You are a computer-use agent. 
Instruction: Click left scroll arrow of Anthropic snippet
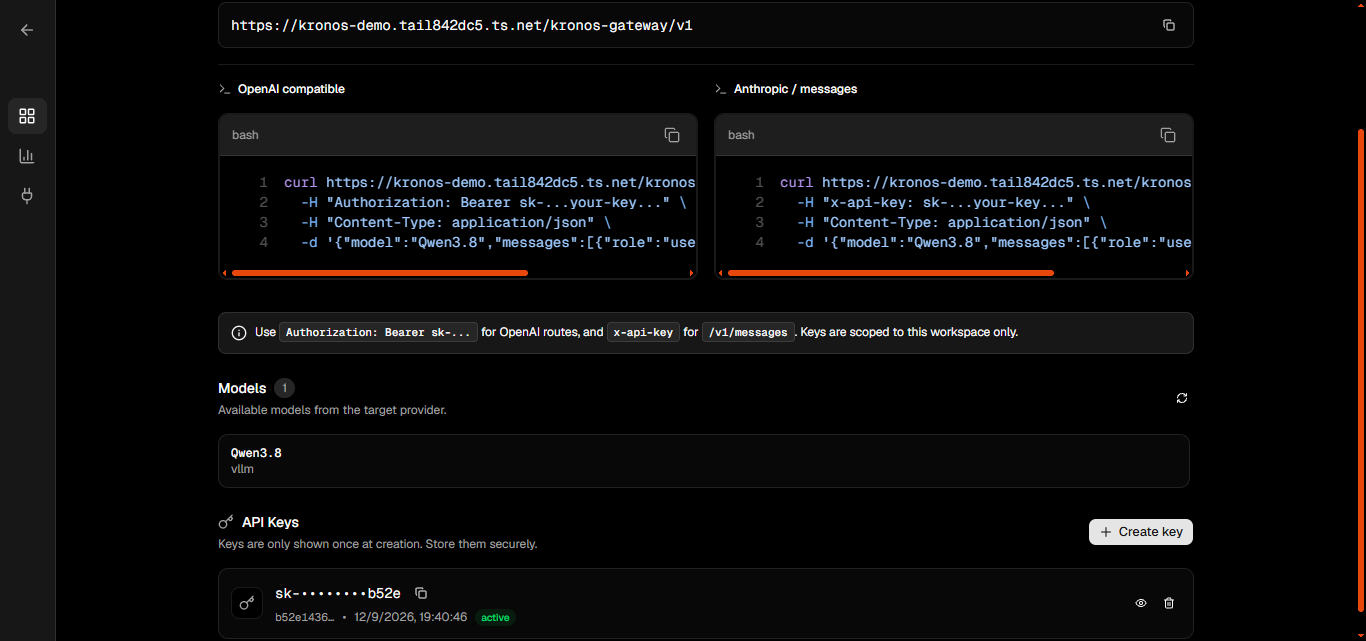[720, 272]
